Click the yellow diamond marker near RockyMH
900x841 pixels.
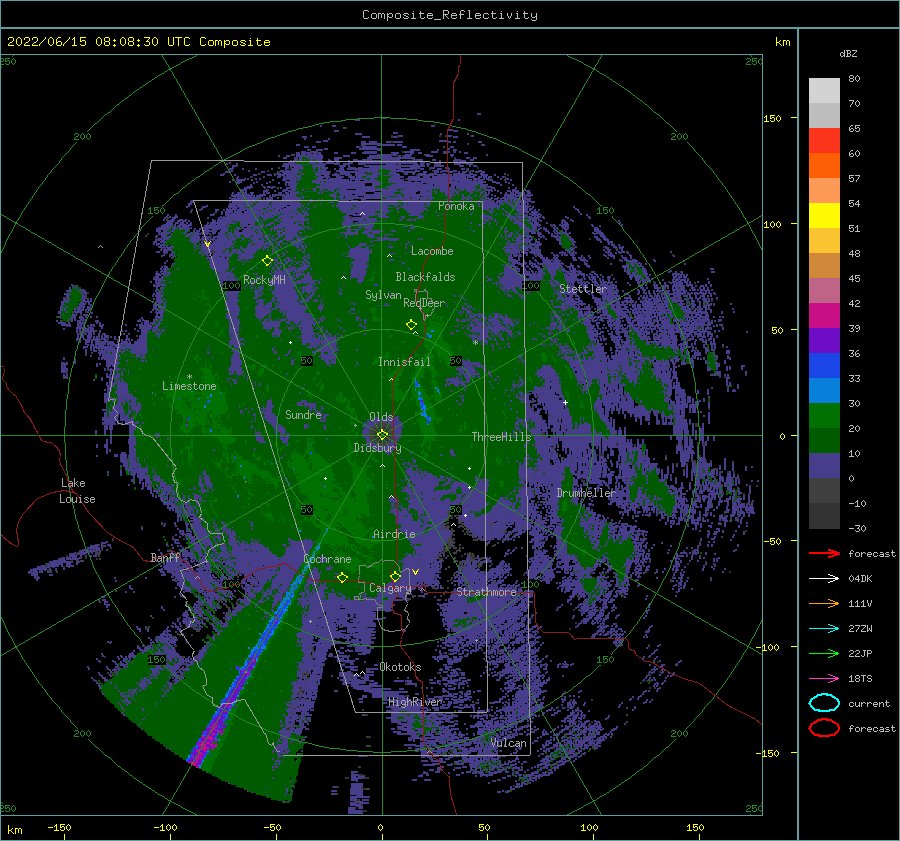(x=267, y=261)
